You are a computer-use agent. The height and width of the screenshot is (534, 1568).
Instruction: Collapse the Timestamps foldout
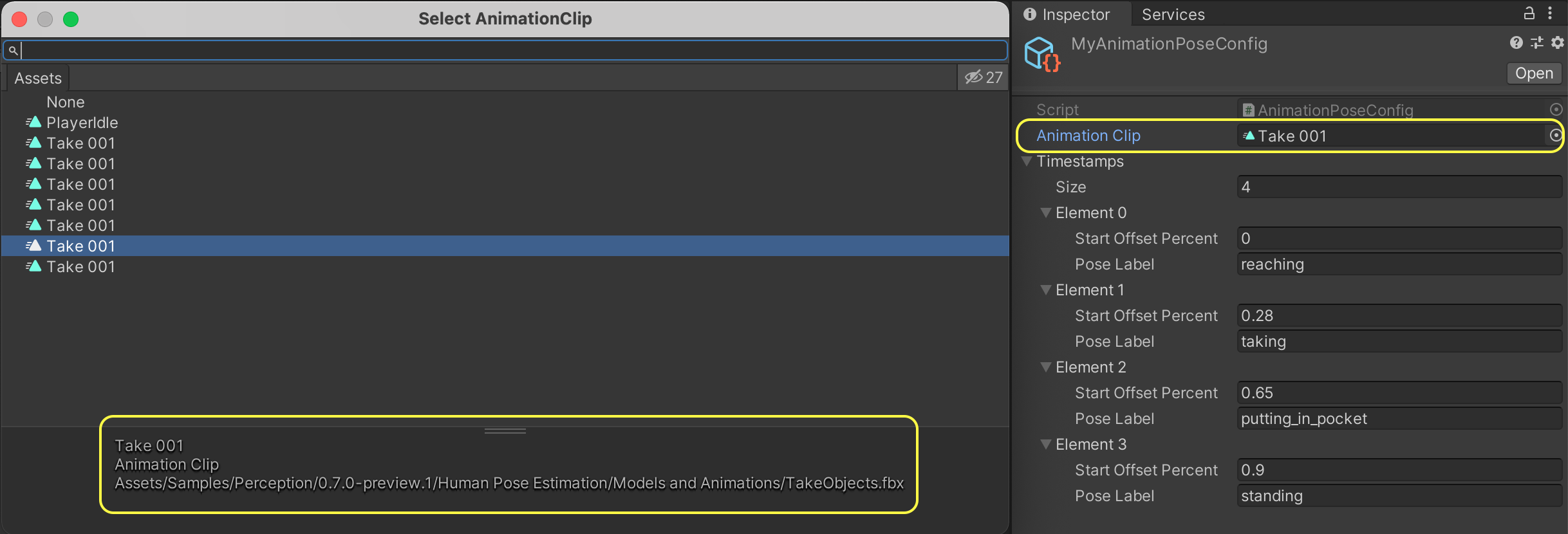(1027, 161)
